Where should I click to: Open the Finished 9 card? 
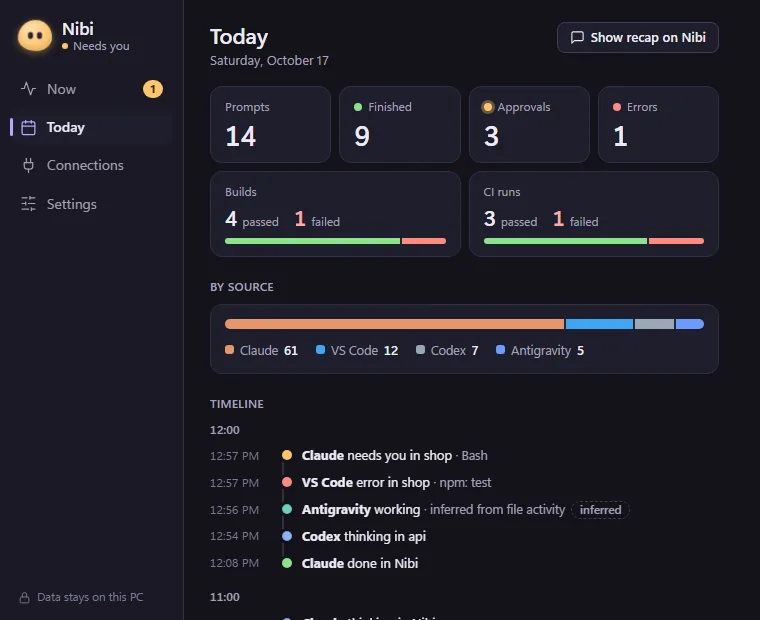pyautogui.click(x=400, y=125)
